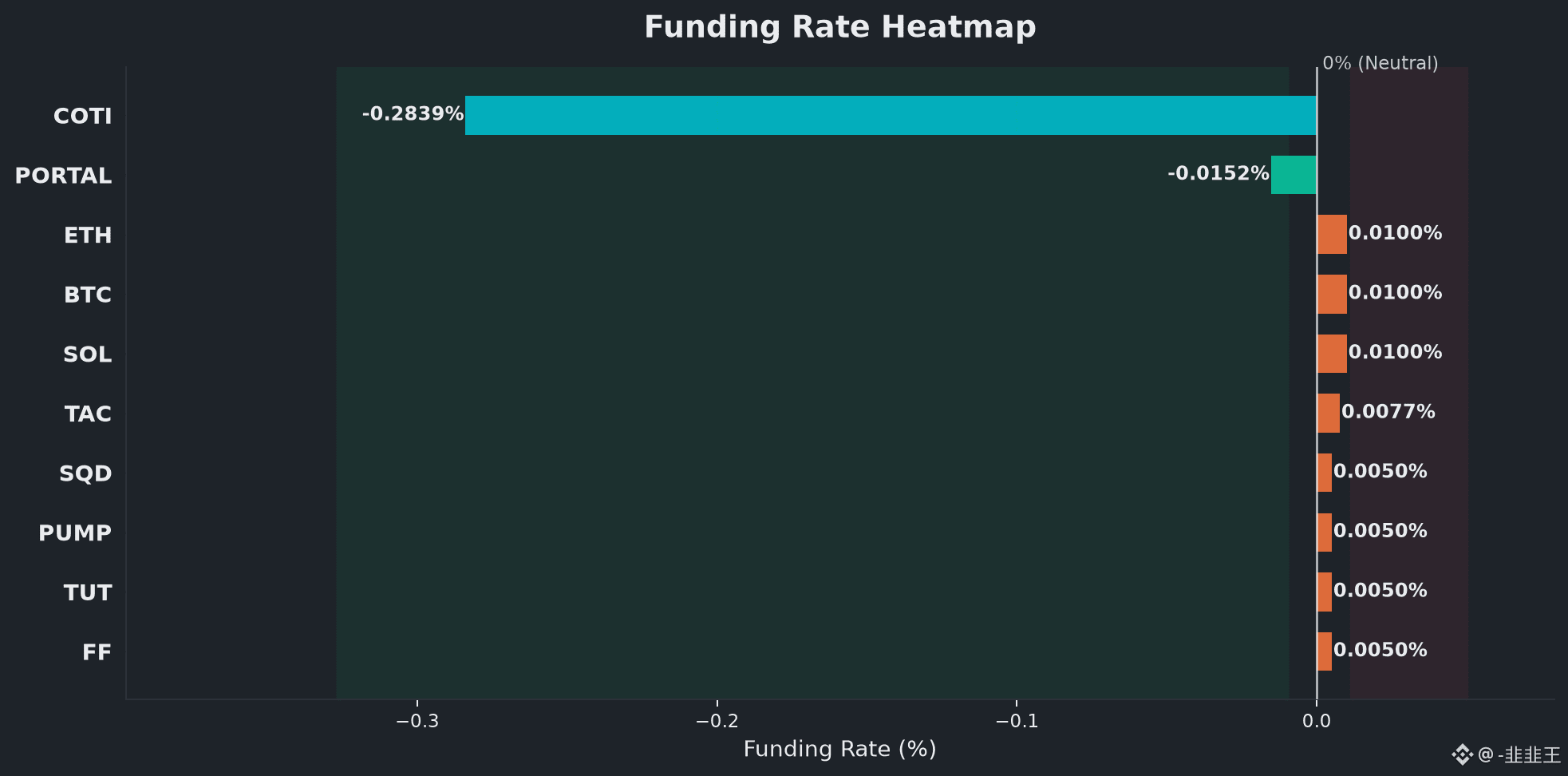Select the ETH orange bar

pos(1332,235)
